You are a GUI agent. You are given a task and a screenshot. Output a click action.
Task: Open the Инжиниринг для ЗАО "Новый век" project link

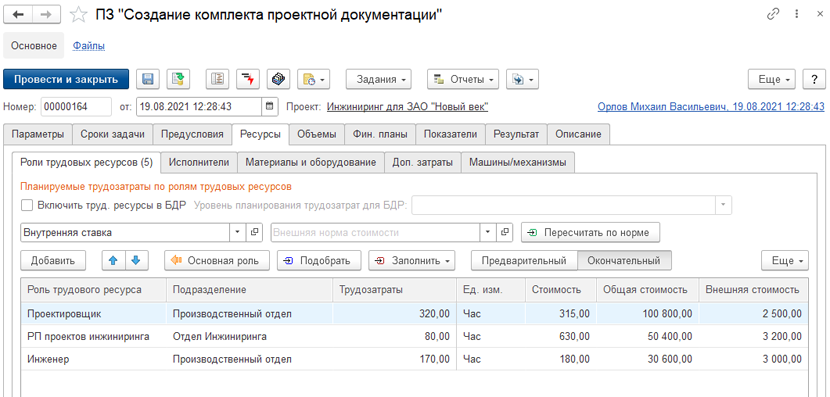(x=408, y=106)
